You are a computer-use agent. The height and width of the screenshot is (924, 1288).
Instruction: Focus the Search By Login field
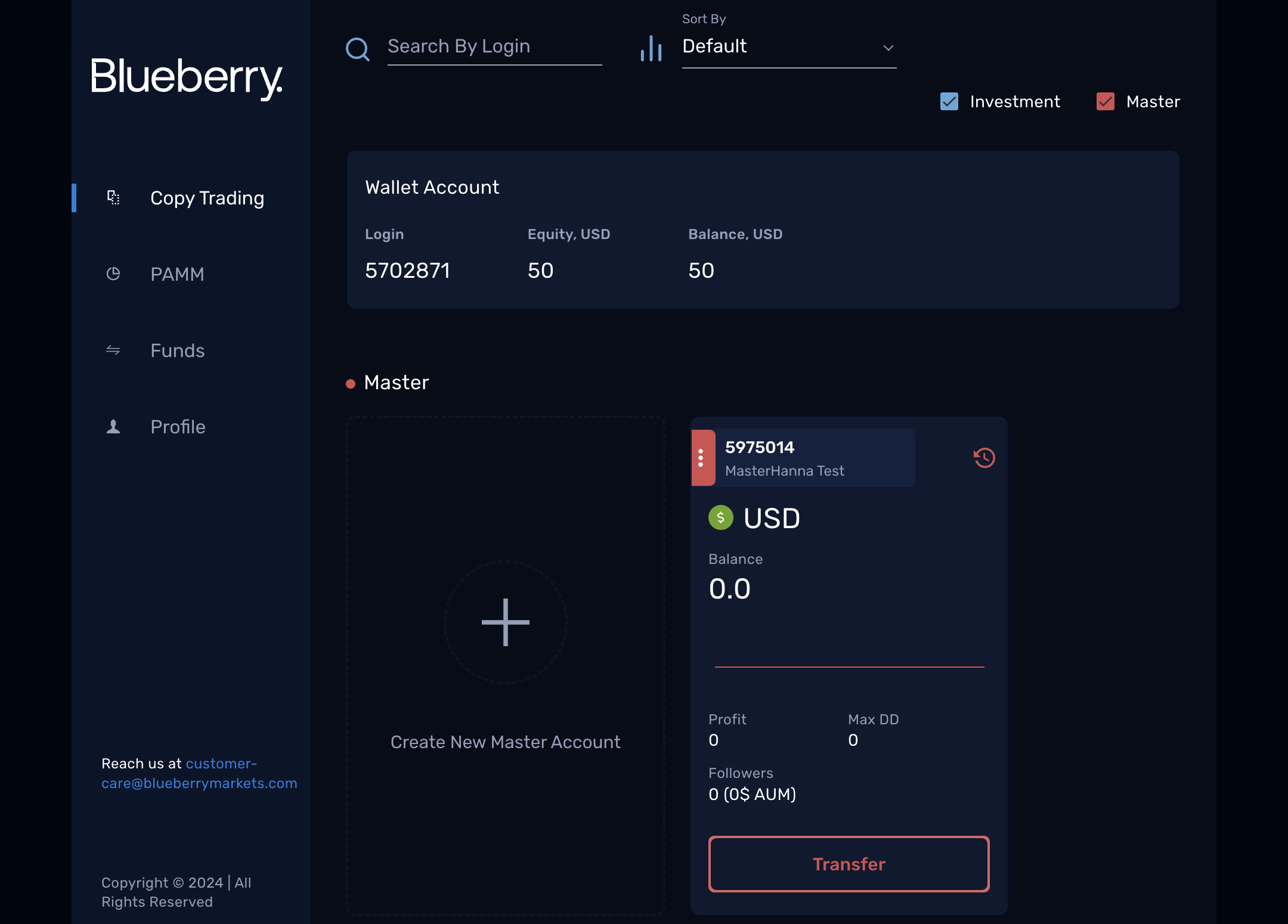[x=495, y=46]
